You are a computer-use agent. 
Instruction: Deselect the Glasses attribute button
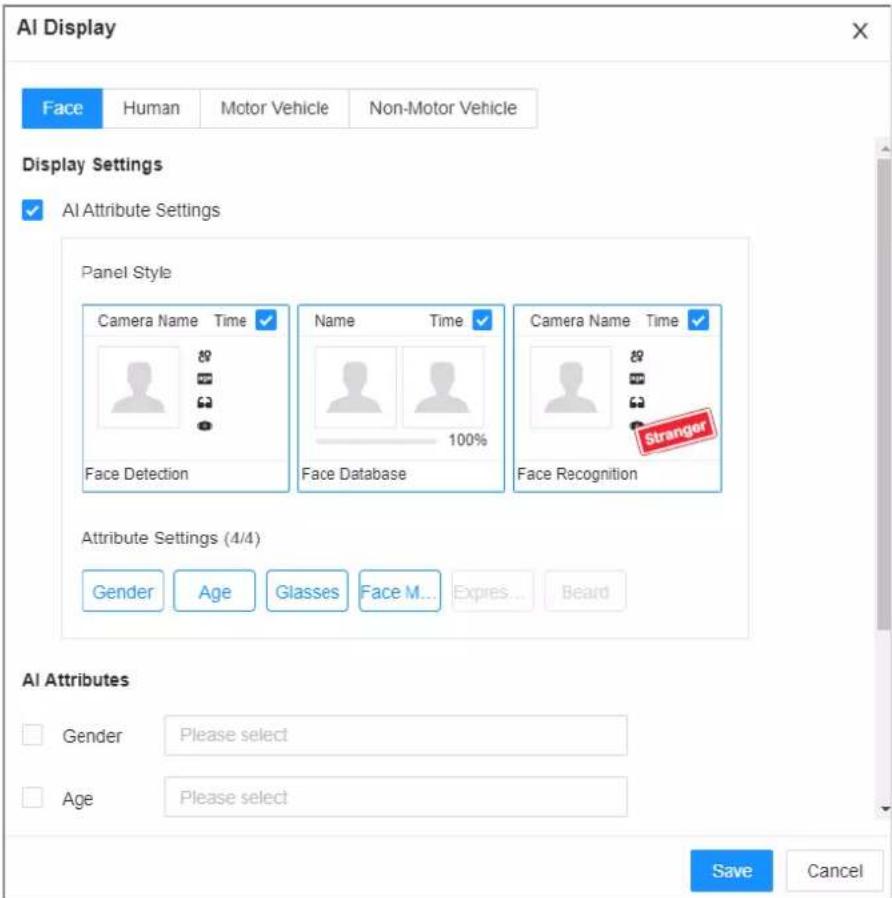coord(307,591)
